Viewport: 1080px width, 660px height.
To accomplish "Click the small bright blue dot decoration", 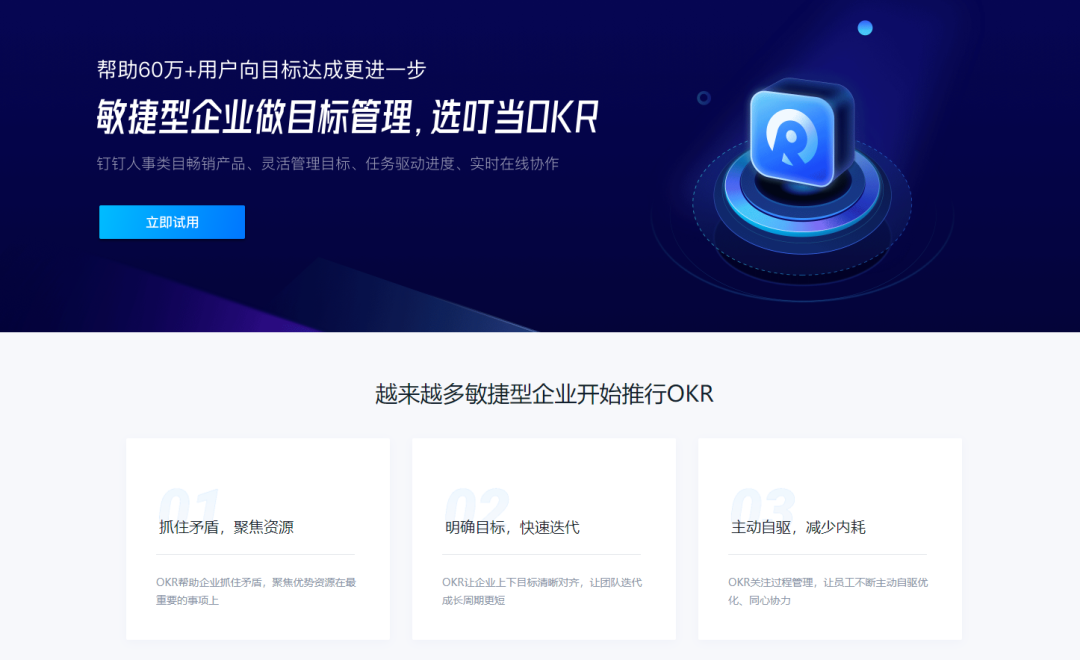I will [865, 28].
